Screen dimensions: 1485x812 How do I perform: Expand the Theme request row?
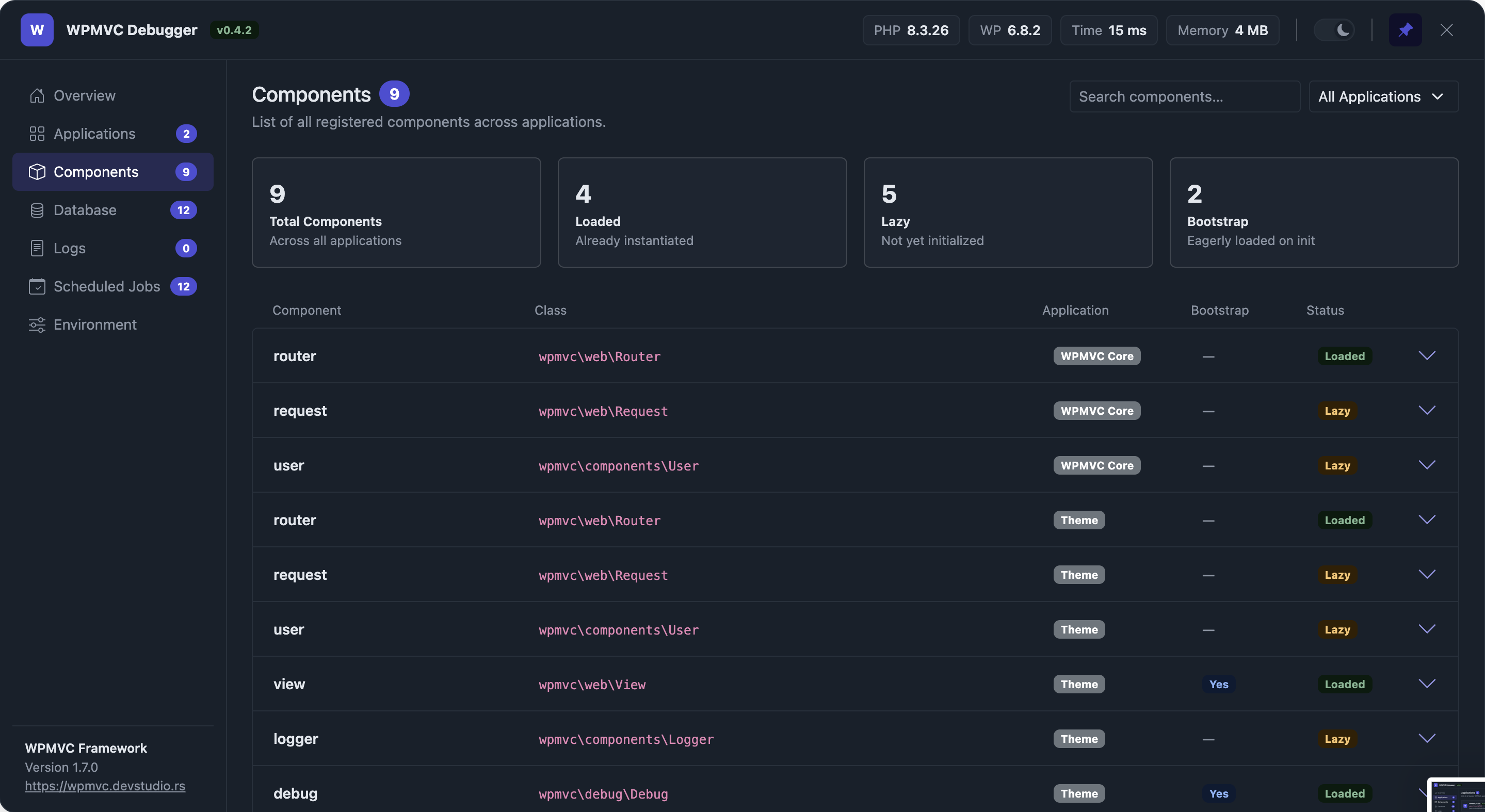coord(1427,575)
